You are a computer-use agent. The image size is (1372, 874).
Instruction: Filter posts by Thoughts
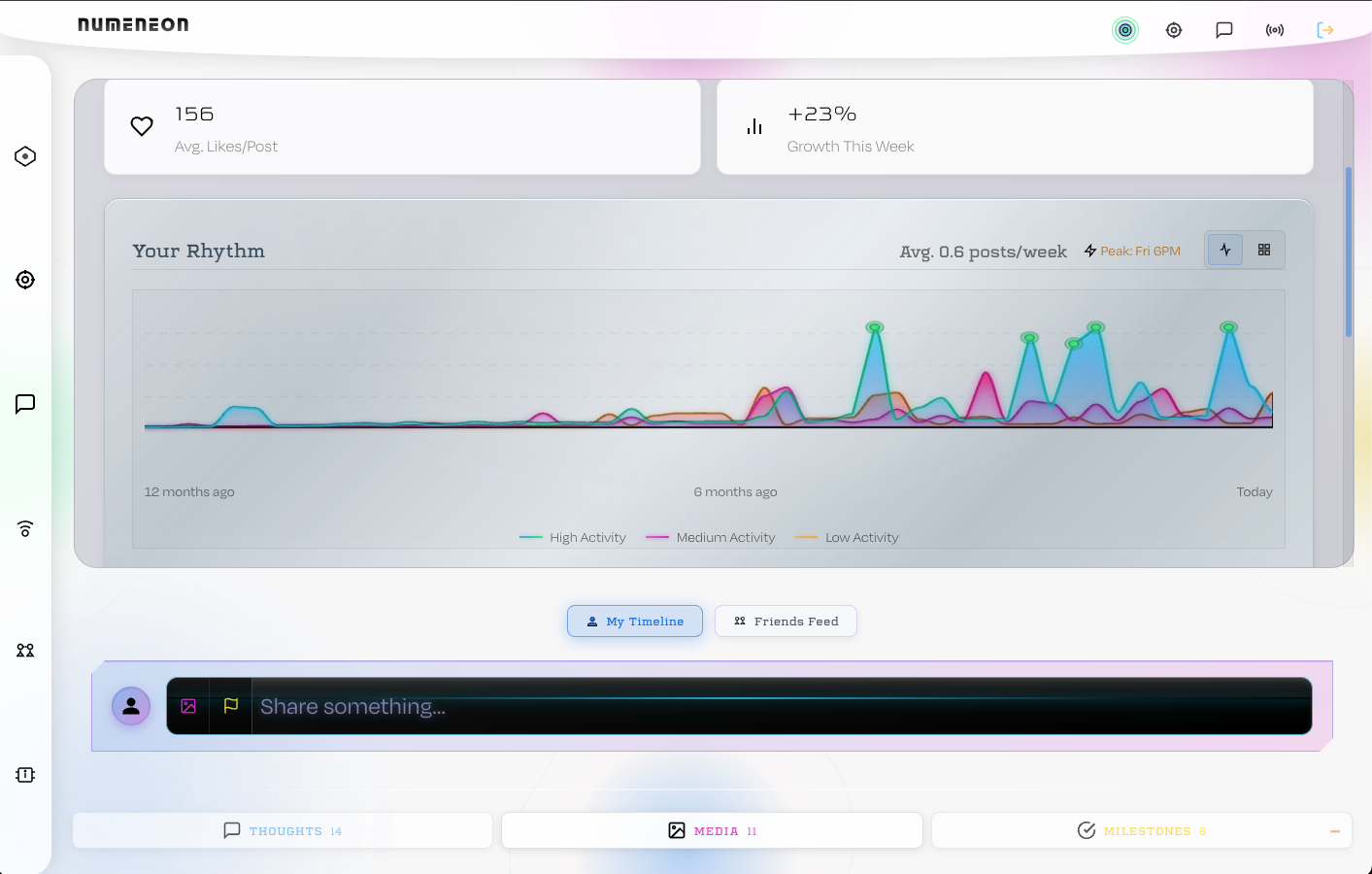tap(283, 831)
